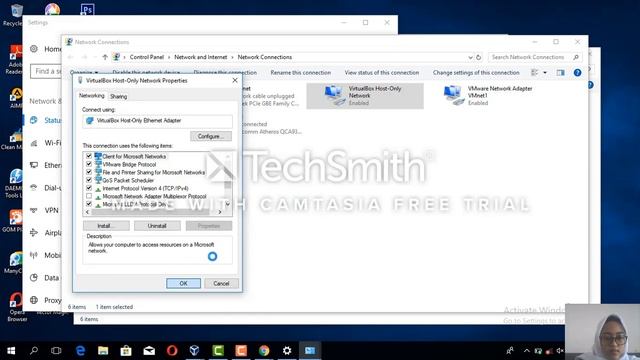Toggle Client for Microsoft Networks checkbox
The height and width of the screenshot is (360, 640).
click(89, 156)
